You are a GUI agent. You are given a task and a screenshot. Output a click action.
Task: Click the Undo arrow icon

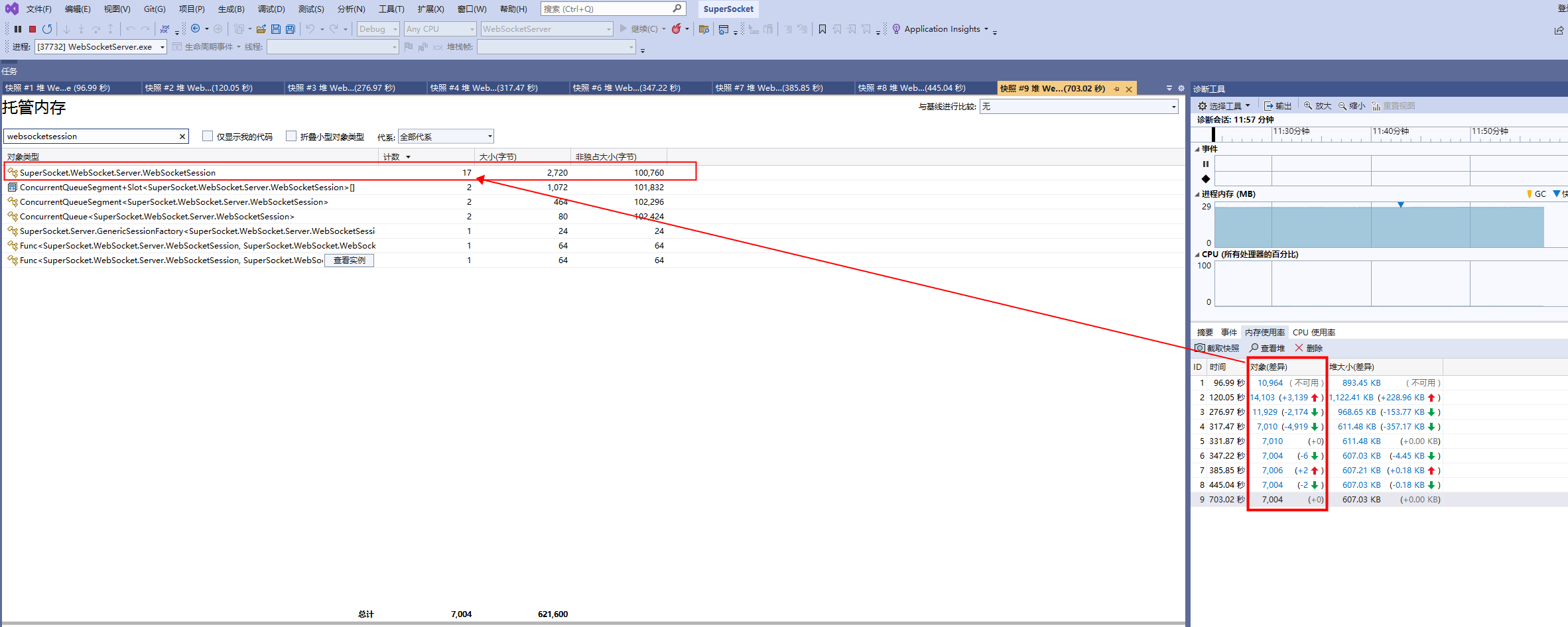coord(310,29)
